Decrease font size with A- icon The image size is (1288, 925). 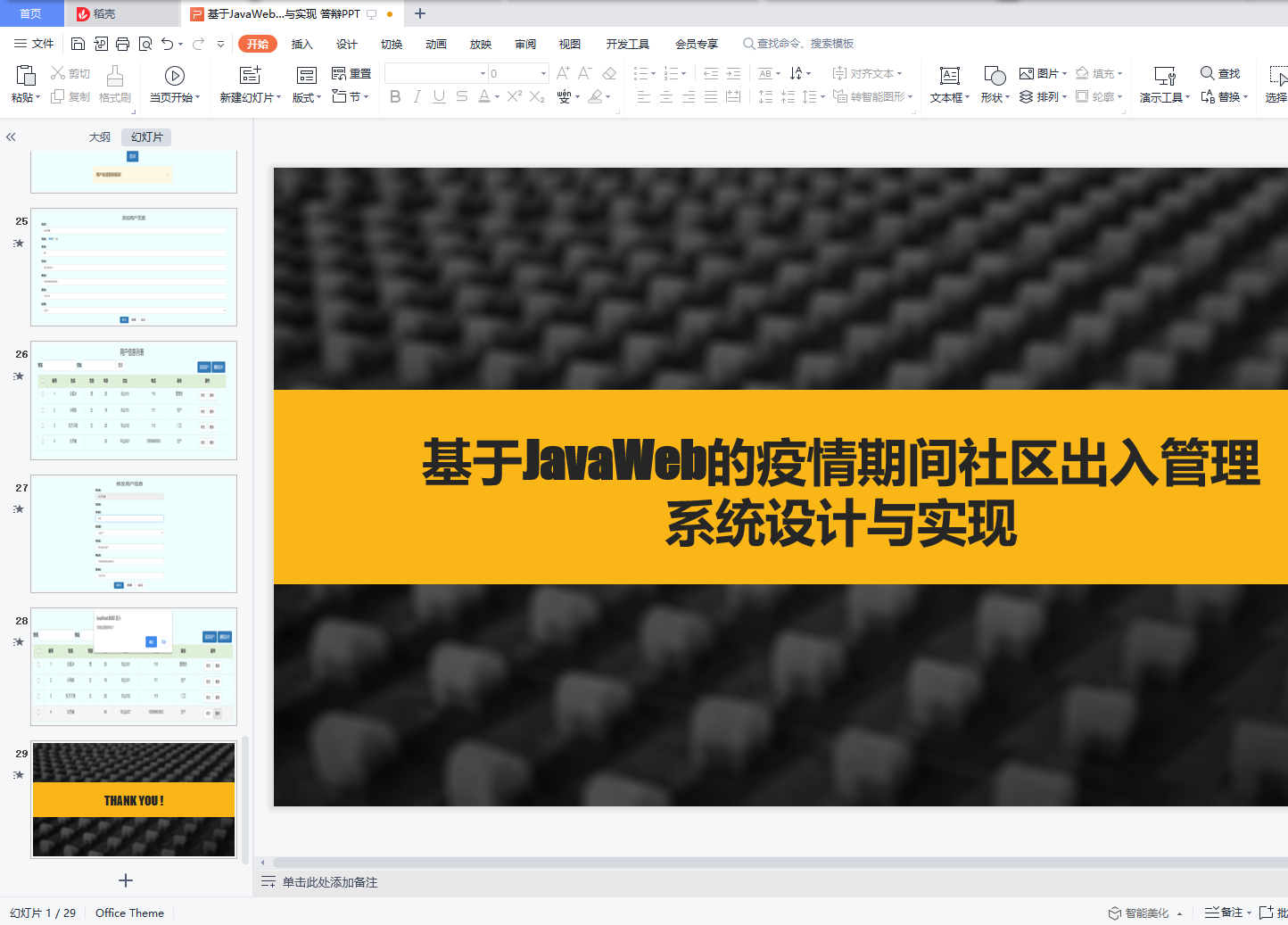point(585,73)
